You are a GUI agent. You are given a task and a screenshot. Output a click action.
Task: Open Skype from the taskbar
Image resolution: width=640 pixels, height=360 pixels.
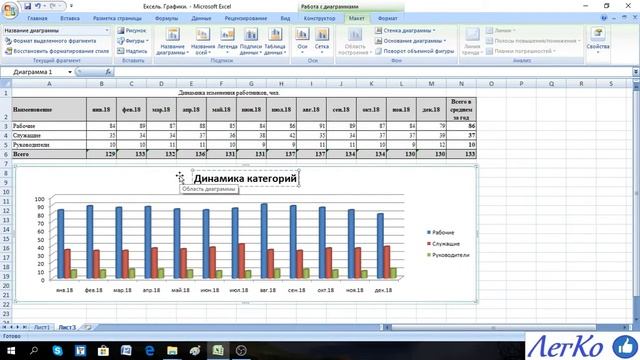57,351
